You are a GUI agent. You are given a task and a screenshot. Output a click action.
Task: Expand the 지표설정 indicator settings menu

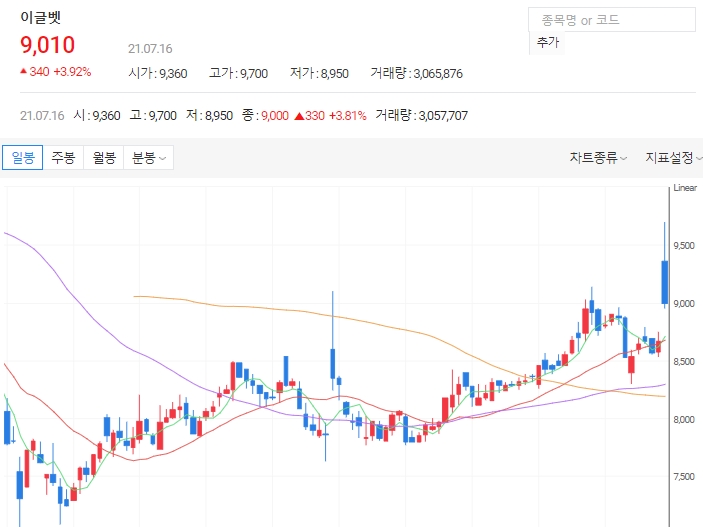[673, 157]
